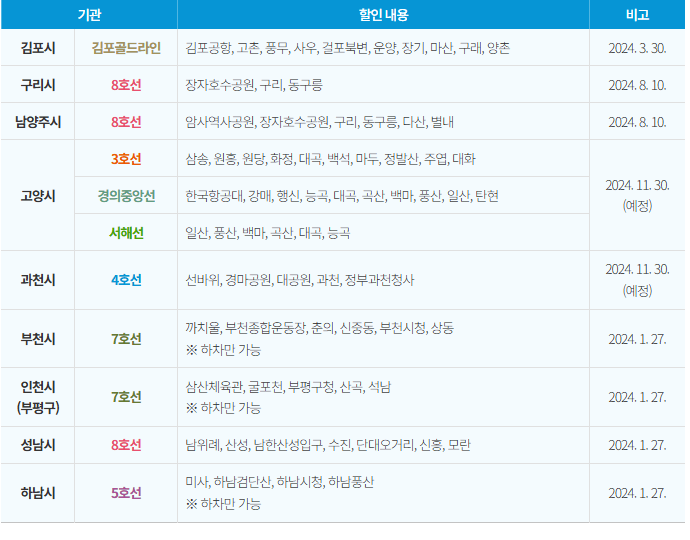Click the 비고 column header
Viewport: 690px width, 540px height.
(x=637, y=15)
